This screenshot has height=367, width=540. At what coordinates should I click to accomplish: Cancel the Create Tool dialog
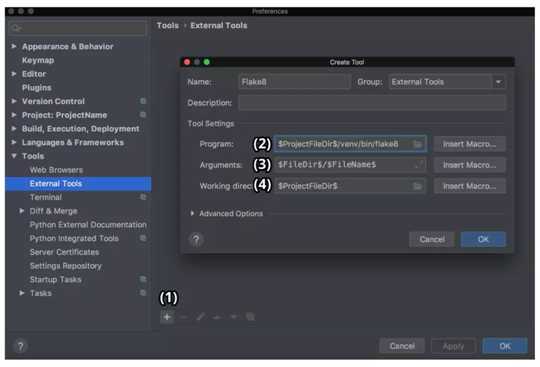(x=432, y=239)
